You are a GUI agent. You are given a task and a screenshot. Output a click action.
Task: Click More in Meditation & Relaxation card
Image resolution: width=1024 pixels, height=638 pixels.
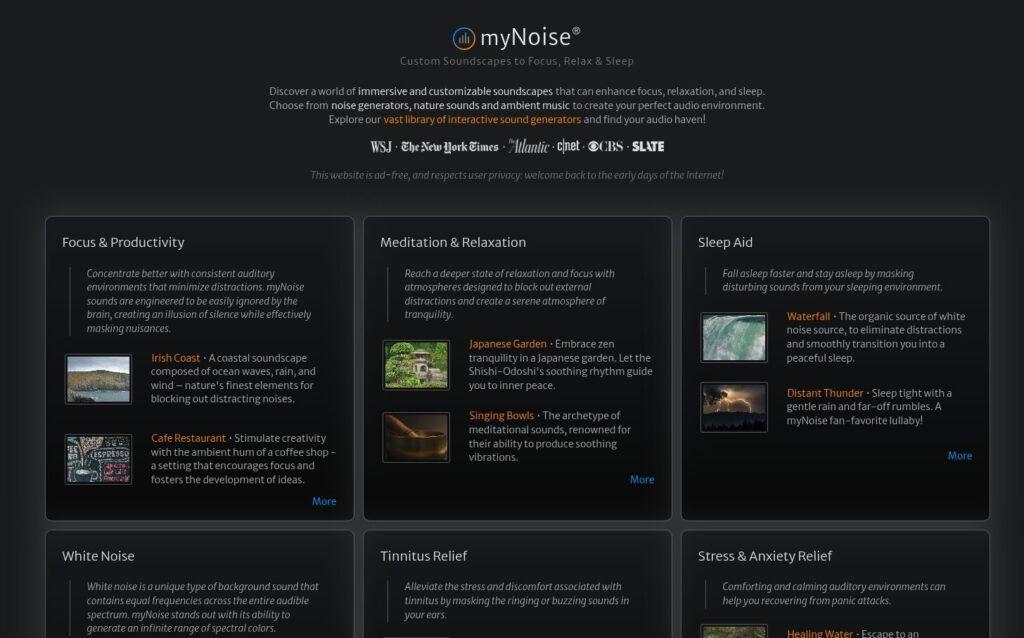(642, 479)
